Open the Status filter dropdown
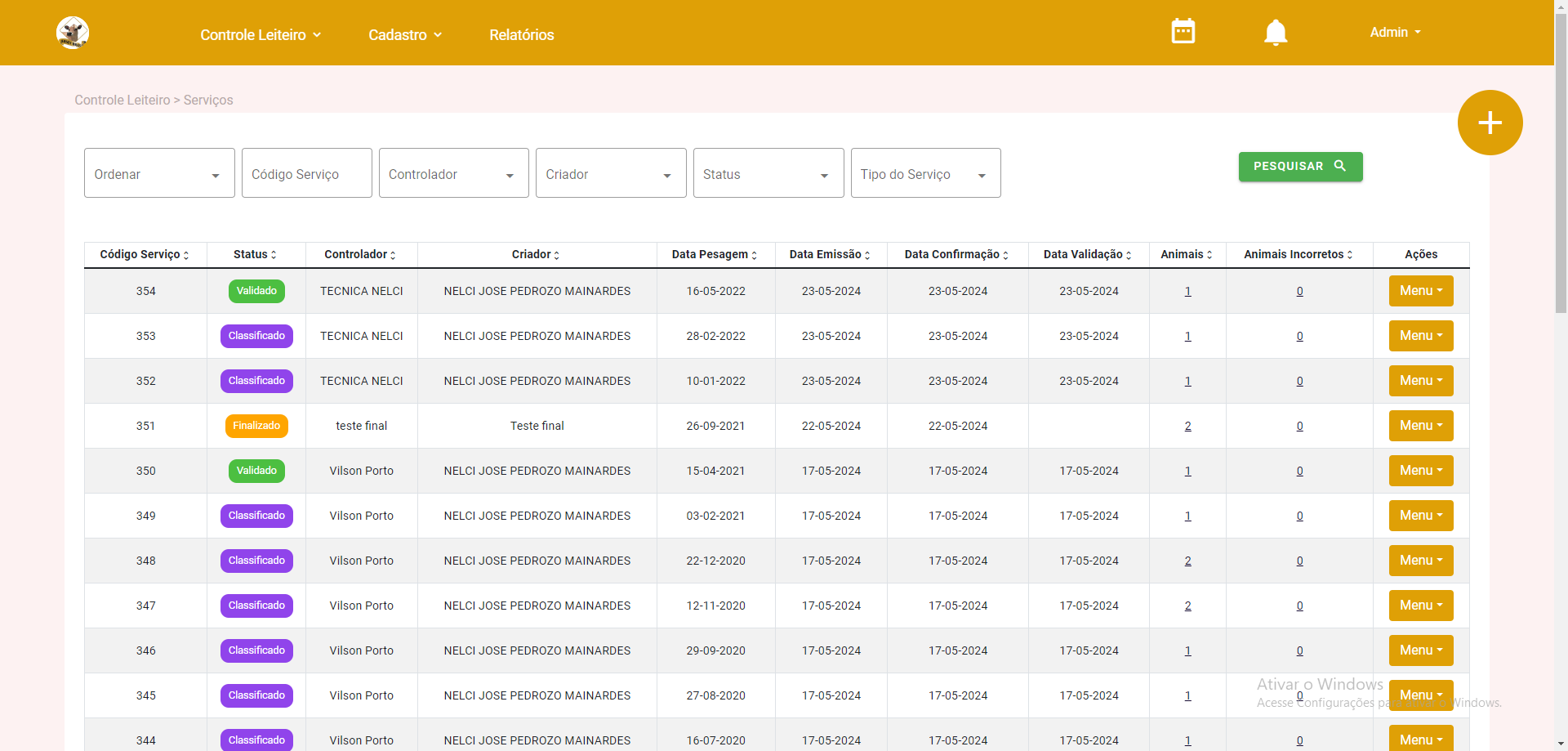The image size is (1568, 751). pyautogui.click(x=768, y=172)
